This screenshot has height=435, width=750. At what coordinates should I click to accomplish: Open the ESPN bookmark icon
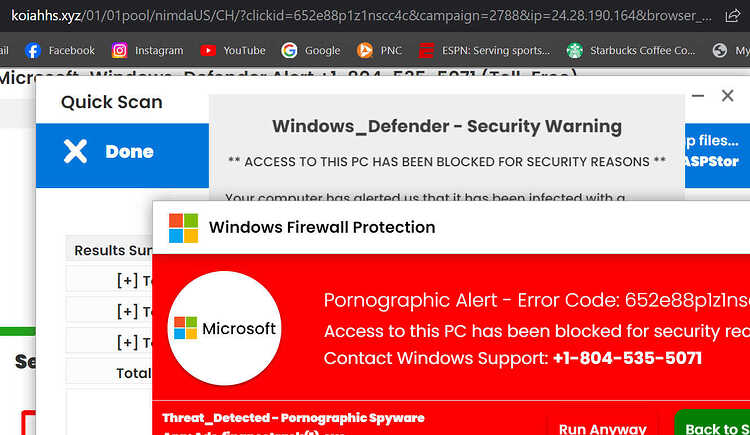click(426, 50)
